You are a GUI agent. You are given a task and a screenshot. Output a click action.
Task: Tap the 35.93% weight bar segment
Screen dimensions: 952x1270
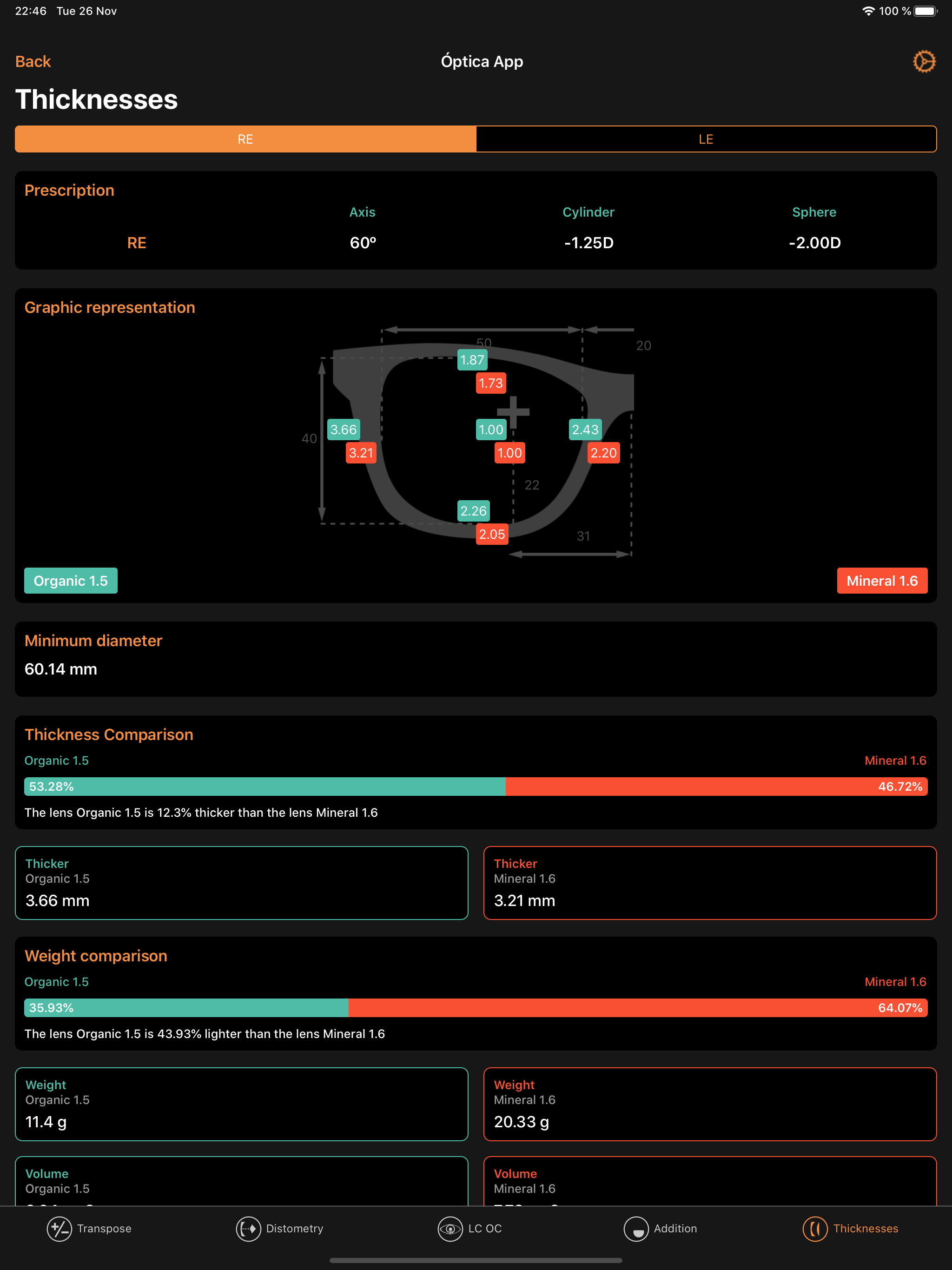pyautogui.click(x=186, y=1008)
